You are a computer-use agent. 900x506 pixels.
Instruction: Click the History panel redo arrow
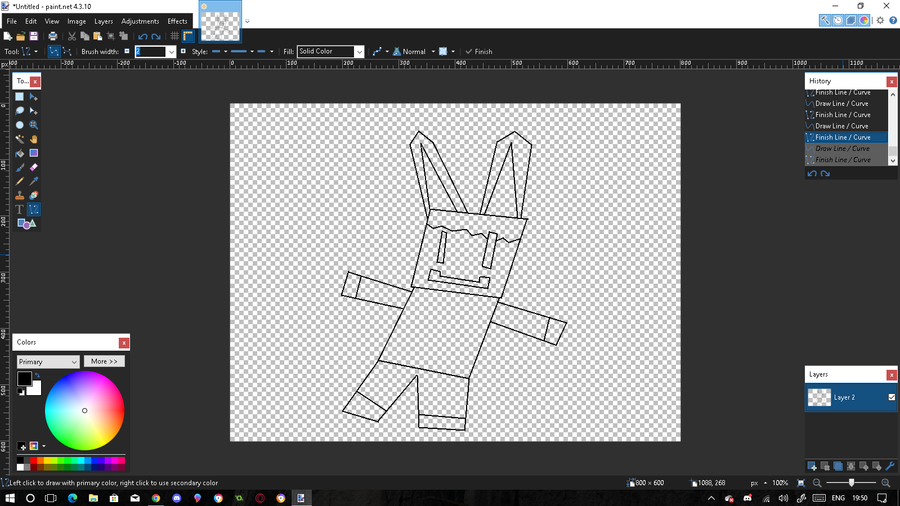tap(825, 173)
